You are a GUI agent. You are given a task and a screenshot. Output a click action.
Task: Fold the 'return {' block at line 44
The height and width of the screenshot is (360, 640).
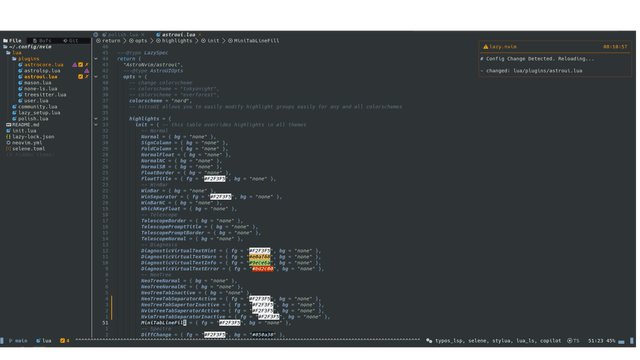96,59
